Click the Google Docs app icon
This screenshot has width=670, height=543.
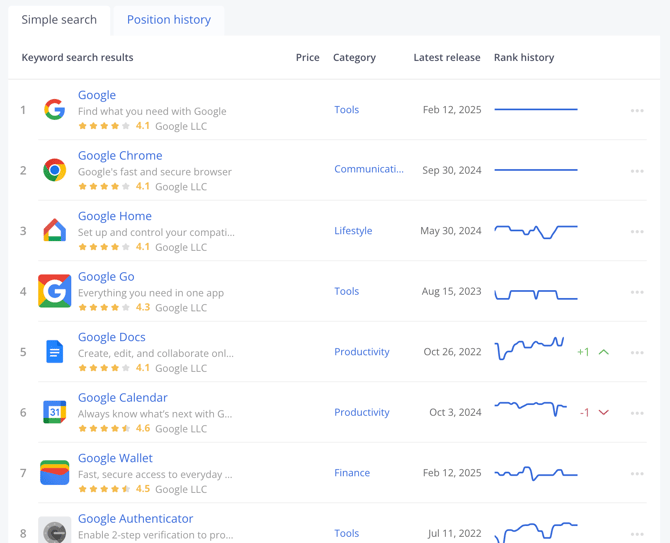(55, 352)
